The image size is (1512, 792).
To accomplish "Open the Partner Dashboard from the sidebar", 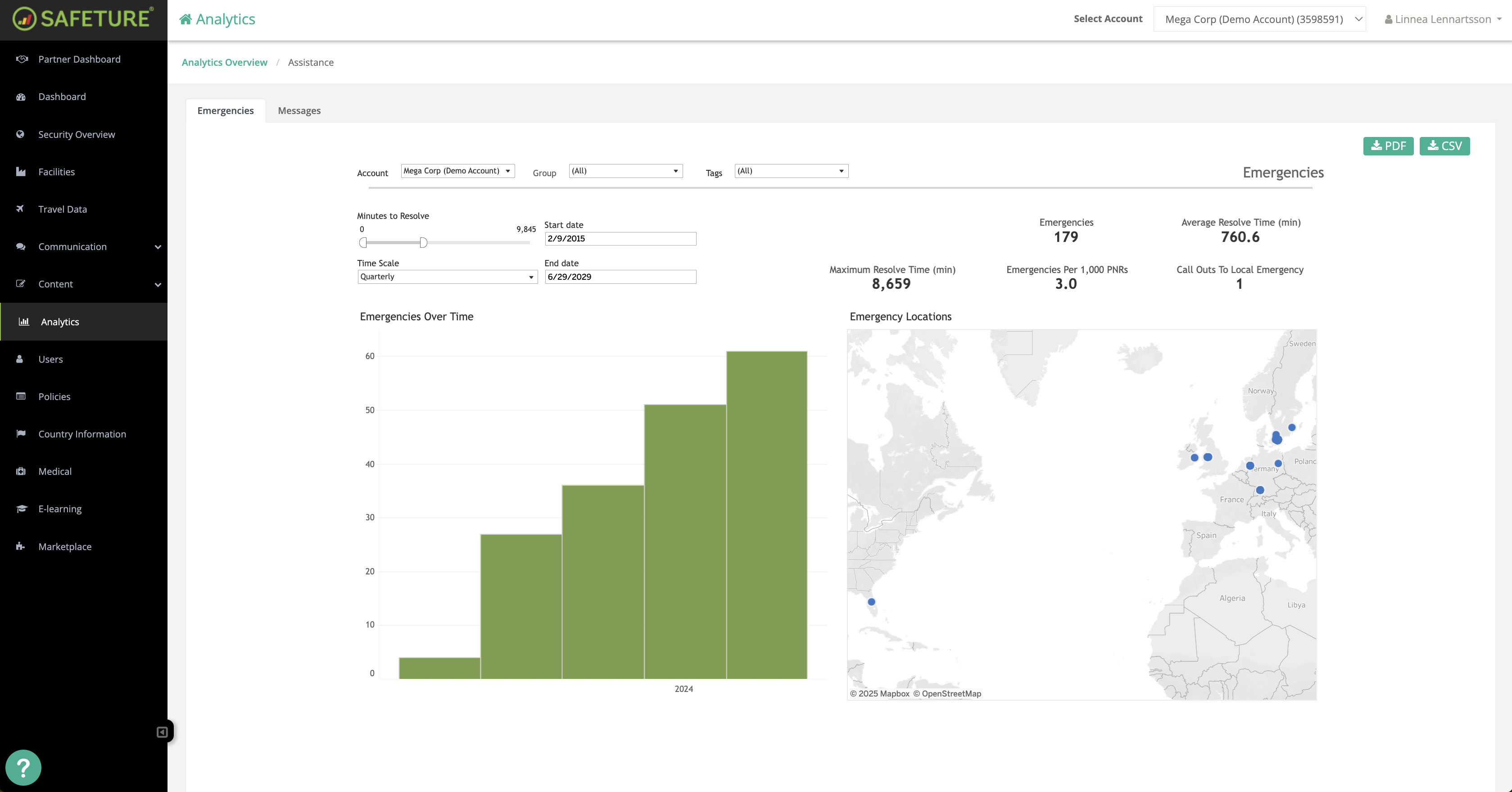I will pos(79,59).
